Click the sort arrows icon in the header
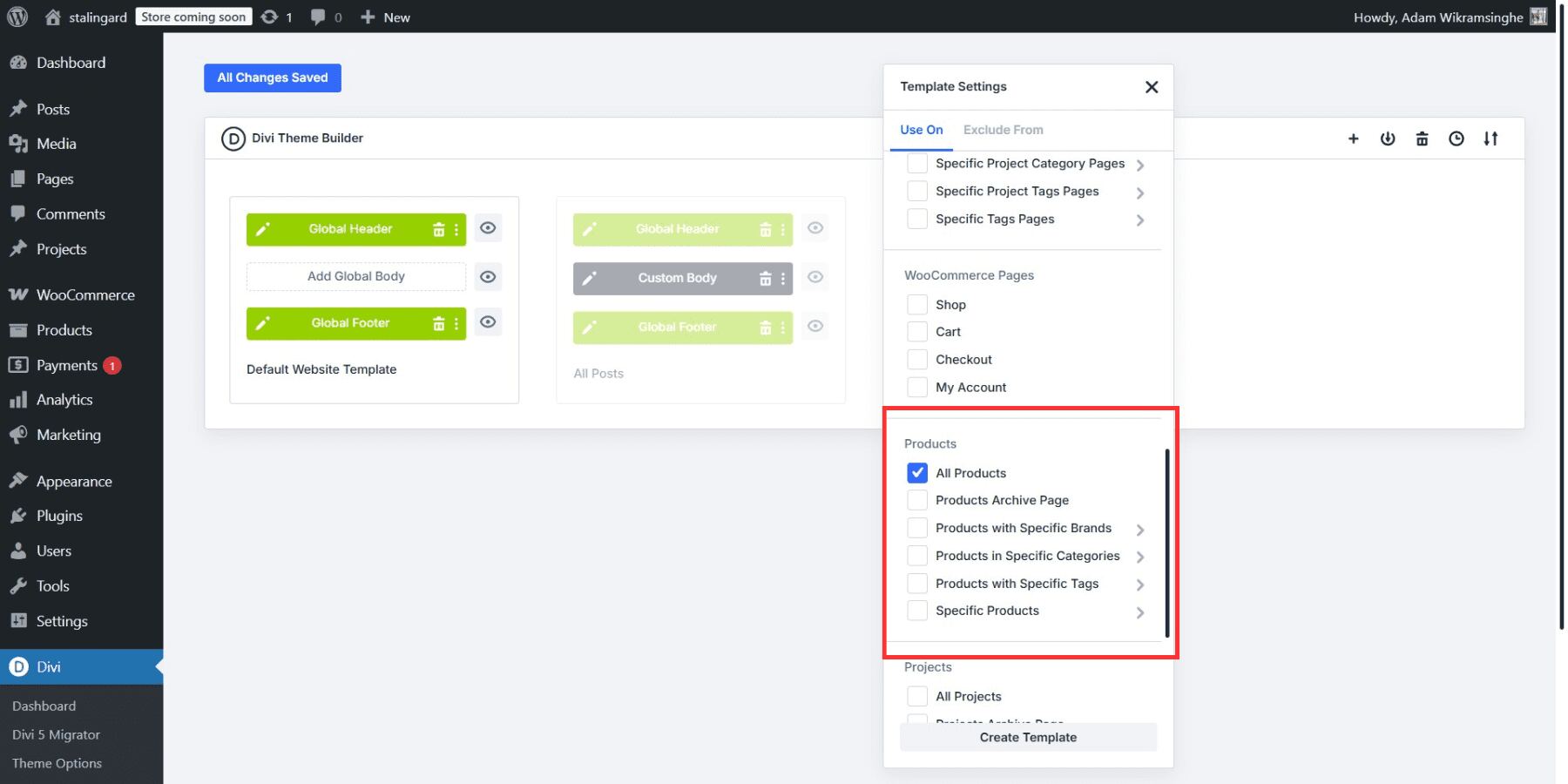The width and height of the screenshot is (1568, 784). 1491,138
